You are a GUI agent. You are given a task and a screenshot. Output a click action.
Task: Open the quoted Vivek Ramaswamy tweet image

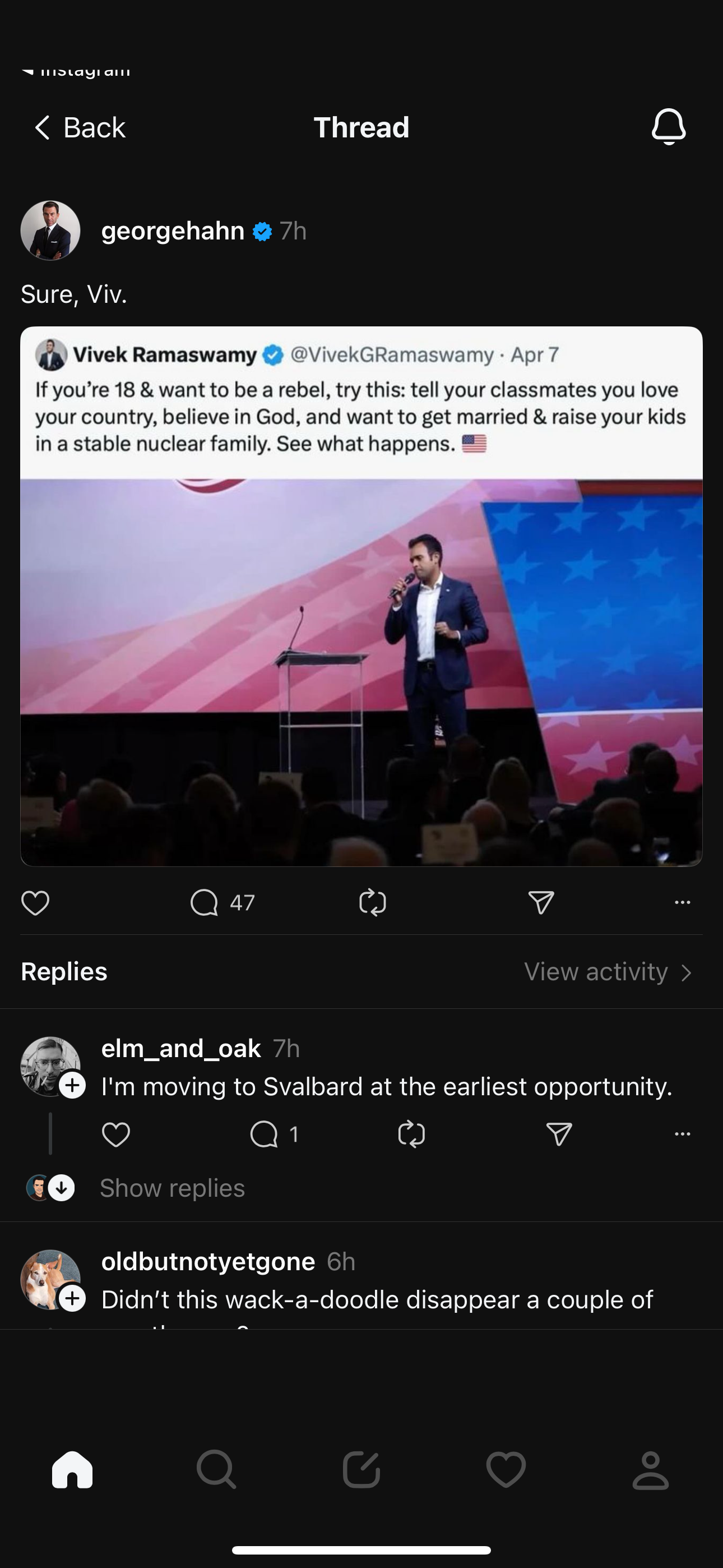coord(361,670)
